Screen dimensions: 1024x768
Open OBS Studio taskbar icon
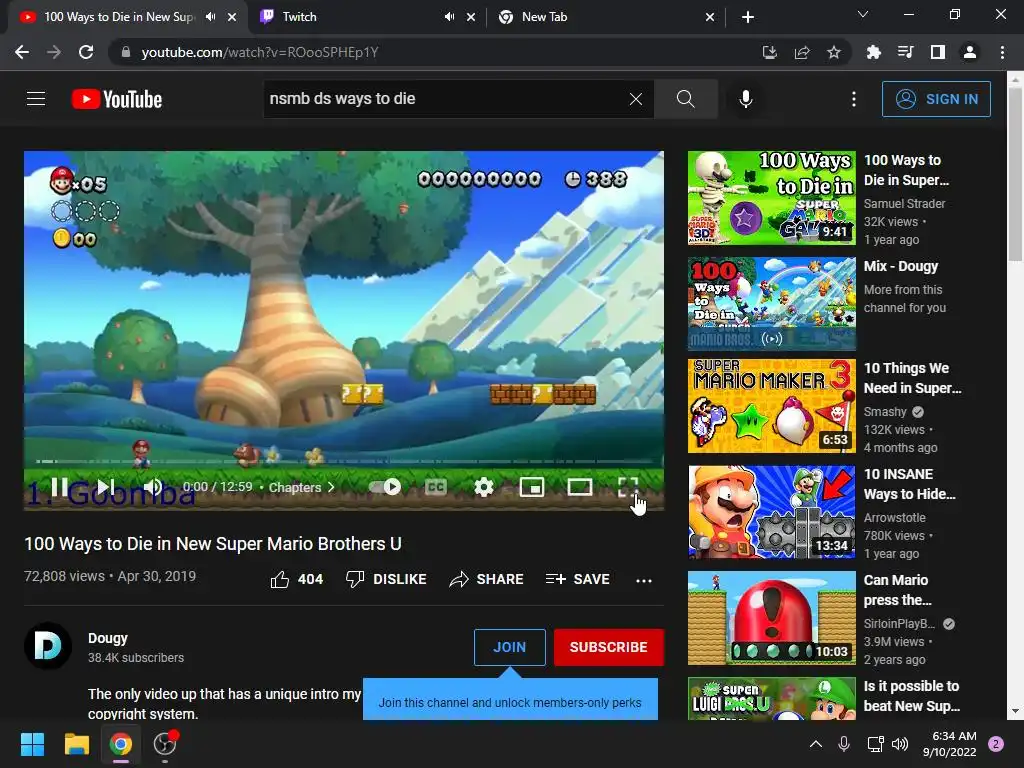tap(165, 744)
